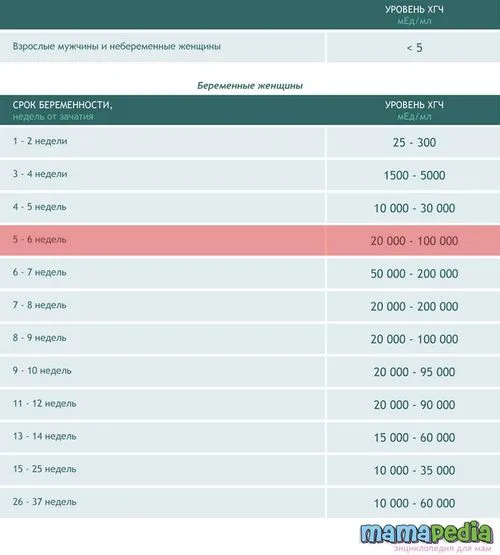This screenshot has height=555, width=500.
Task: Click the '20 000 - 95 000' value
Action: click(414, 372)
